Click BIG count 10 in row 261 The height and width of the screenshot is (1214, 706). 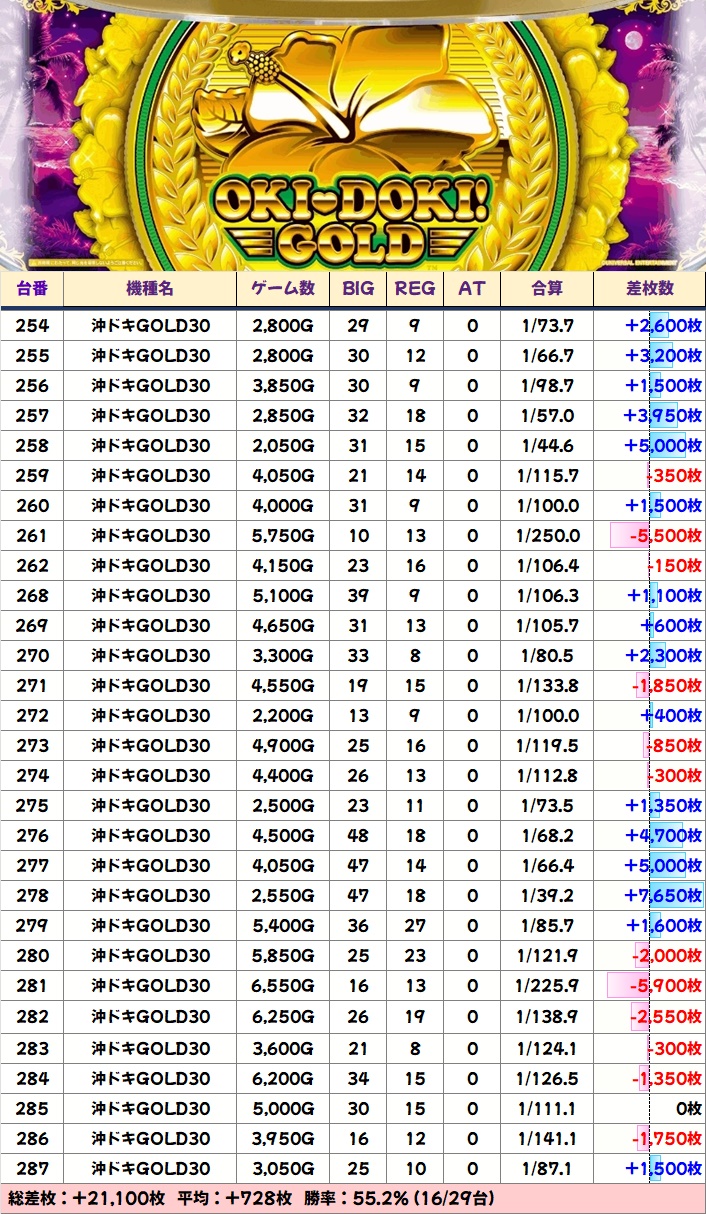358,536
